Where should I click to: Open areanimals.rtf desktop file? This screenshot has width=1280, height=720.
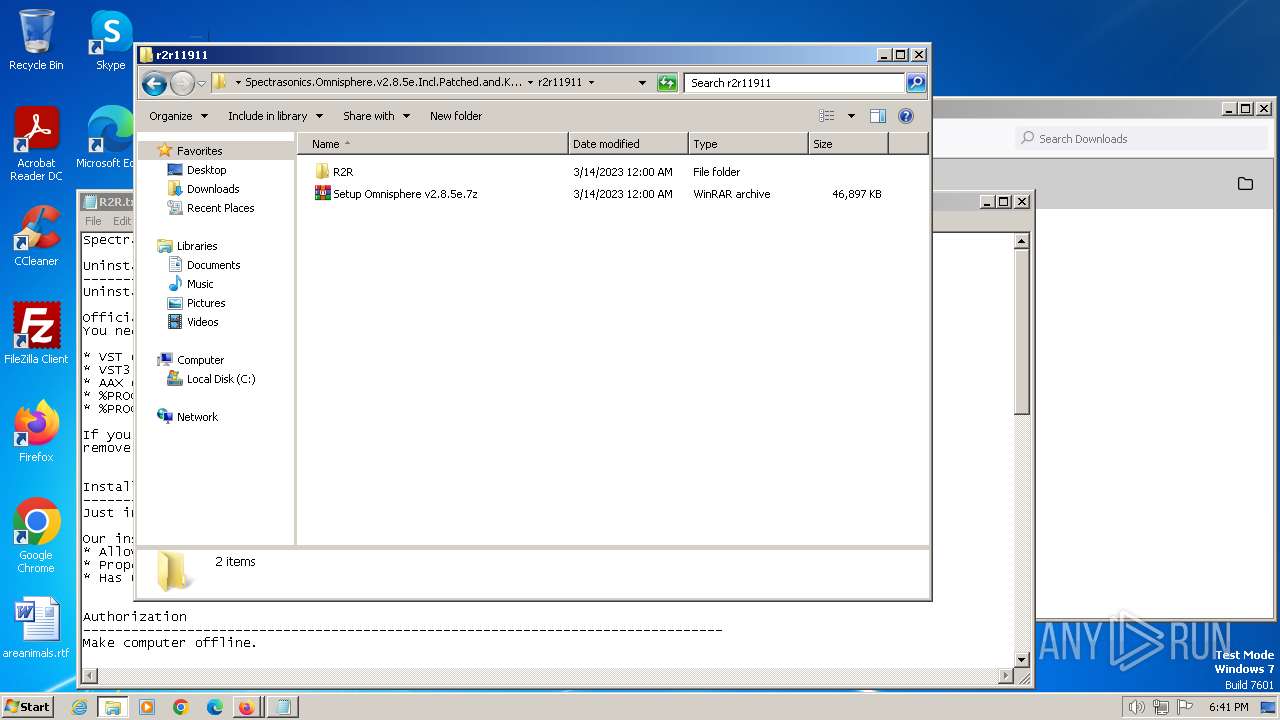36,628
